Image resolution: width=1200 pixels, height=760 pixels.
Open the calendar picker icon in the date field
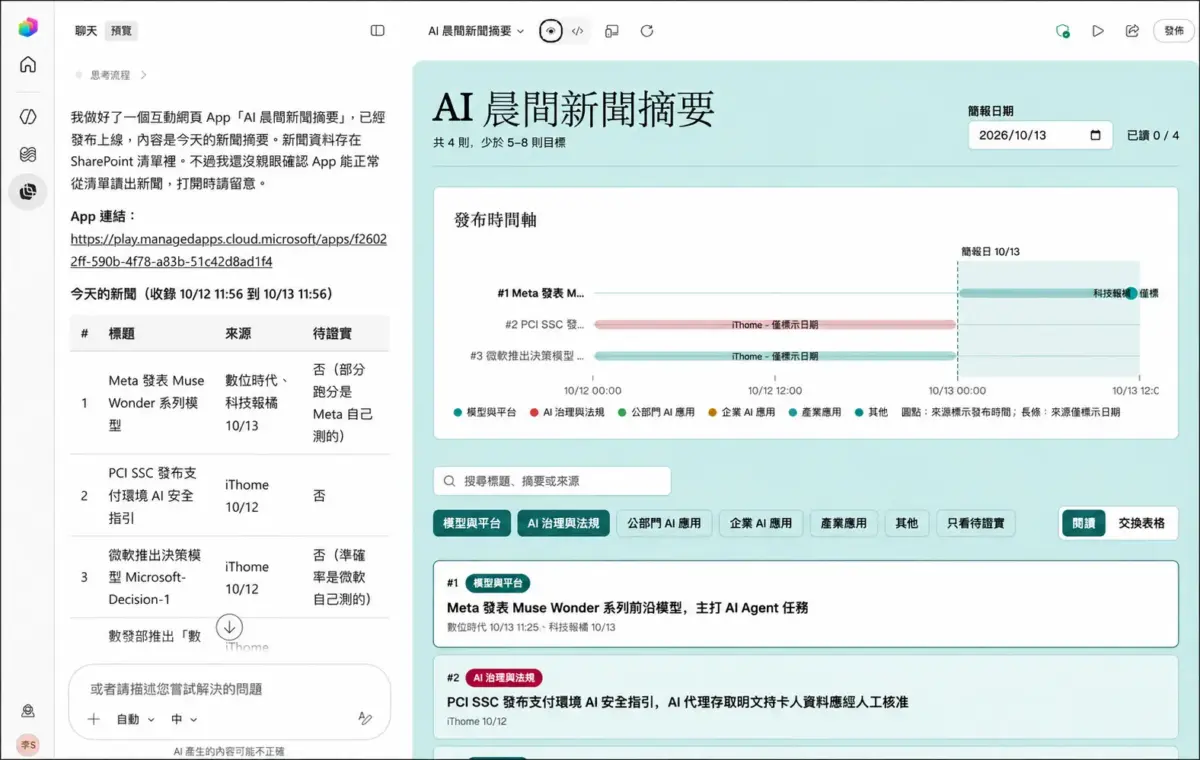point(1096,135)
